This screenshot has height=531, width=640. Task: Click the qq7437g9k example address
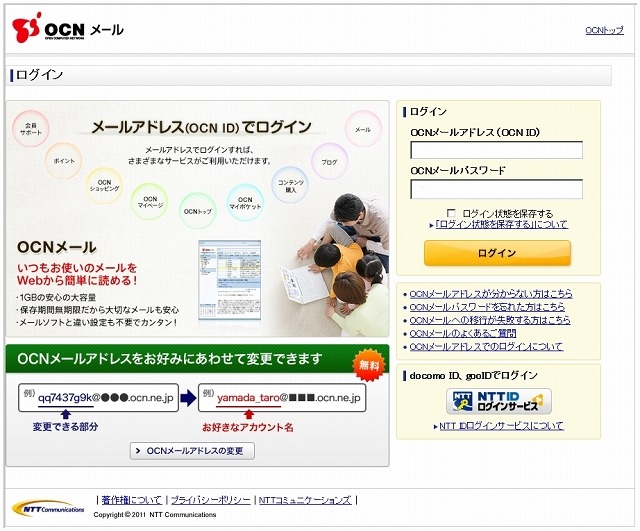coord(98,398)
